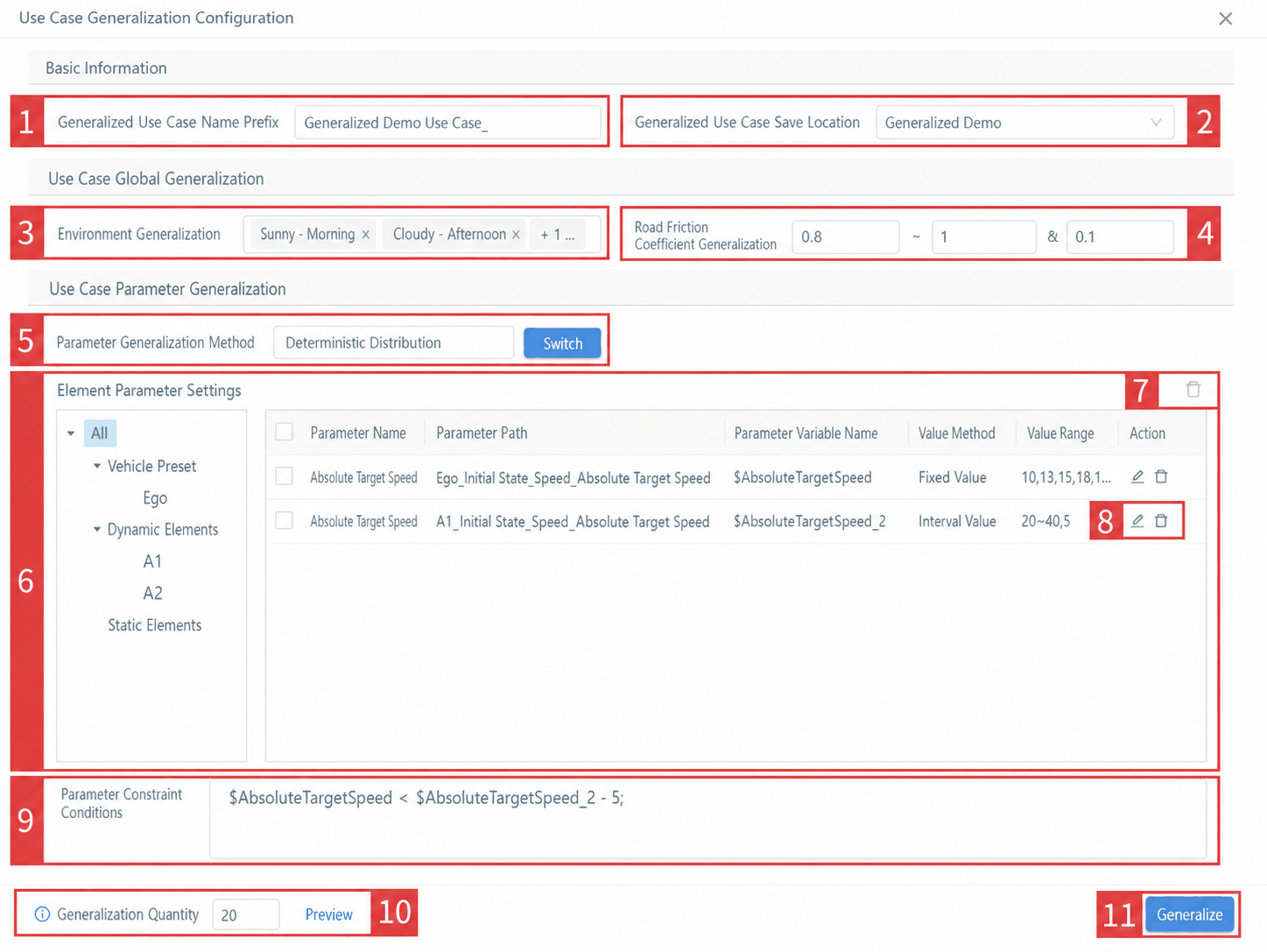
Task: Select Static Elements in the tree
Action: coord(155,624)
